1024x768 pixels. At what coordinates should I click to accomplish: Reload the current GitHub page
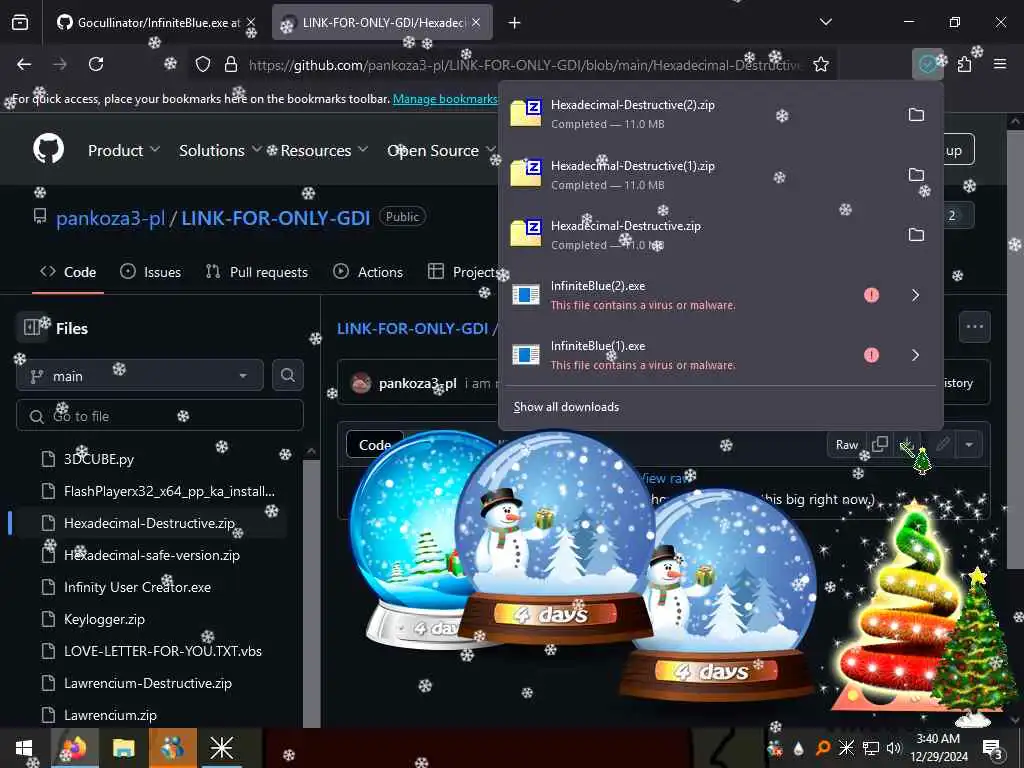click(96, 64)
